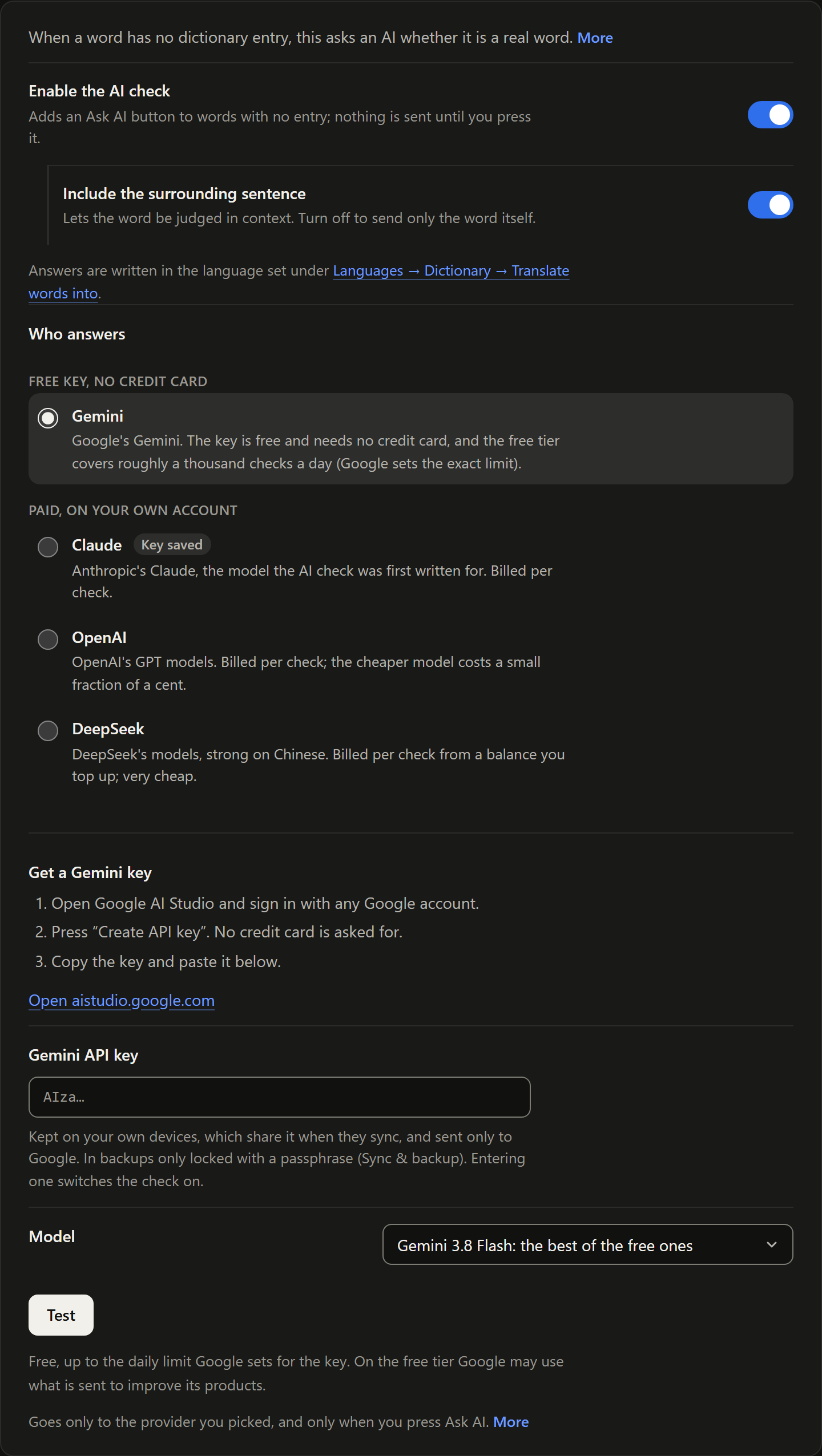Click the Enable the AI check heading
The height and width of the screenshot is (1456, 822).
[x=99, y=91]
